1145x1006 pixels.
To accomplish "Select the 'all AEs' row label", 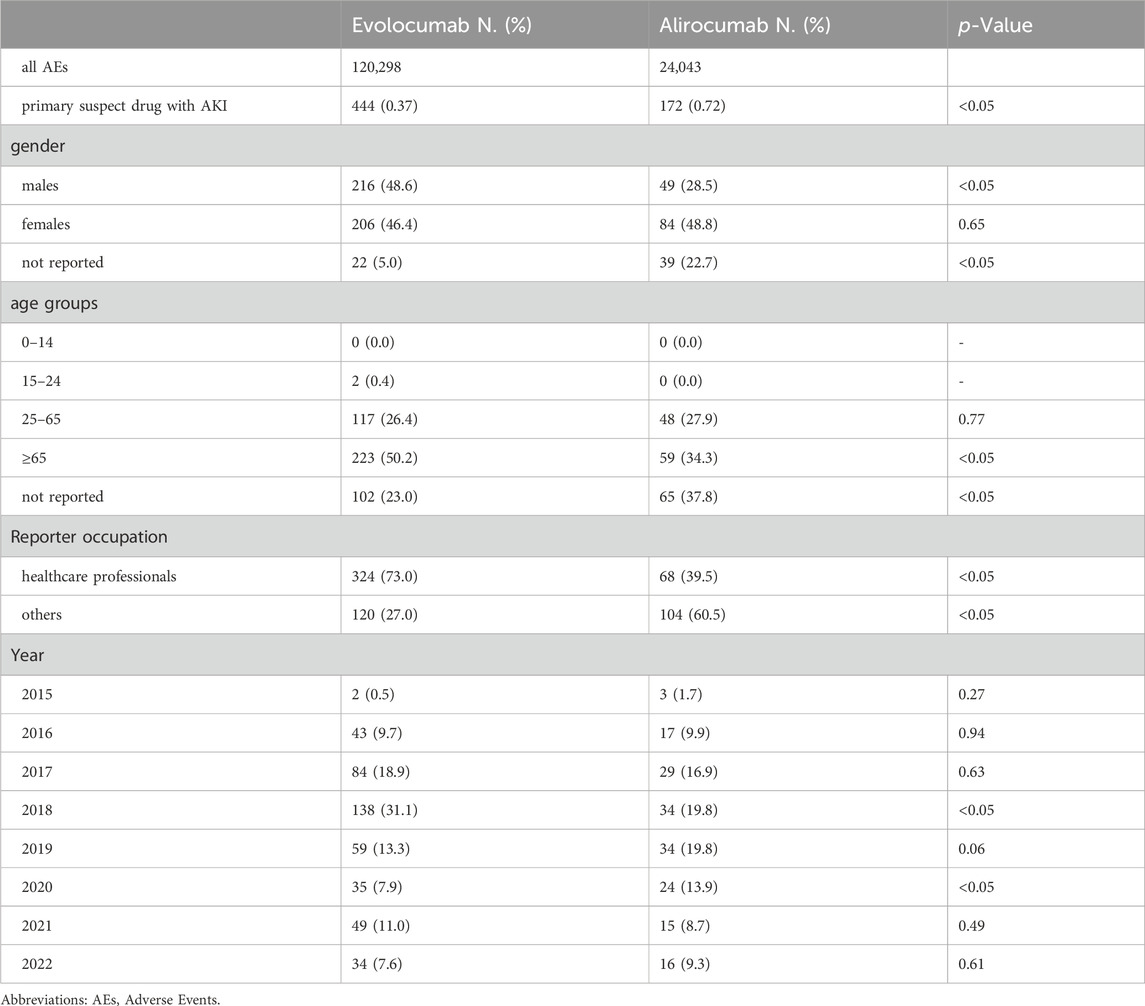I will pyautogui.click(x=45, y=67).
